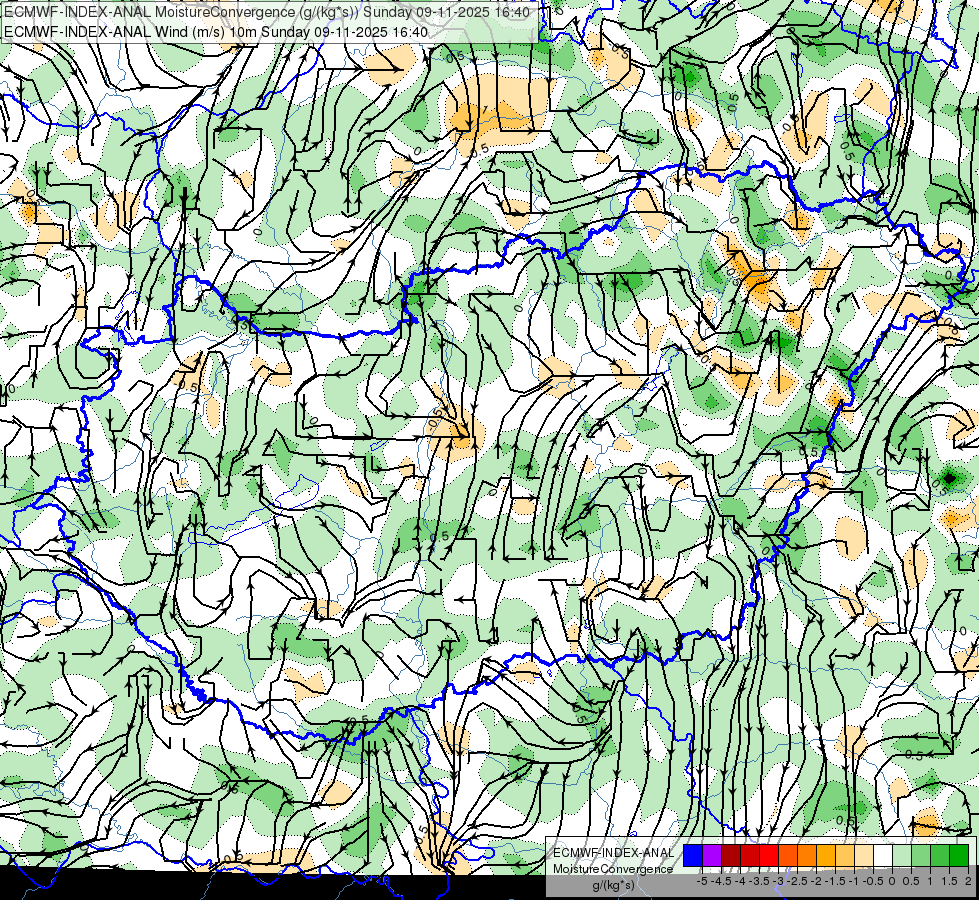Click the MoistureConvergence header line at top
This screenshot has height=900, width=979.
pos(267,12)
